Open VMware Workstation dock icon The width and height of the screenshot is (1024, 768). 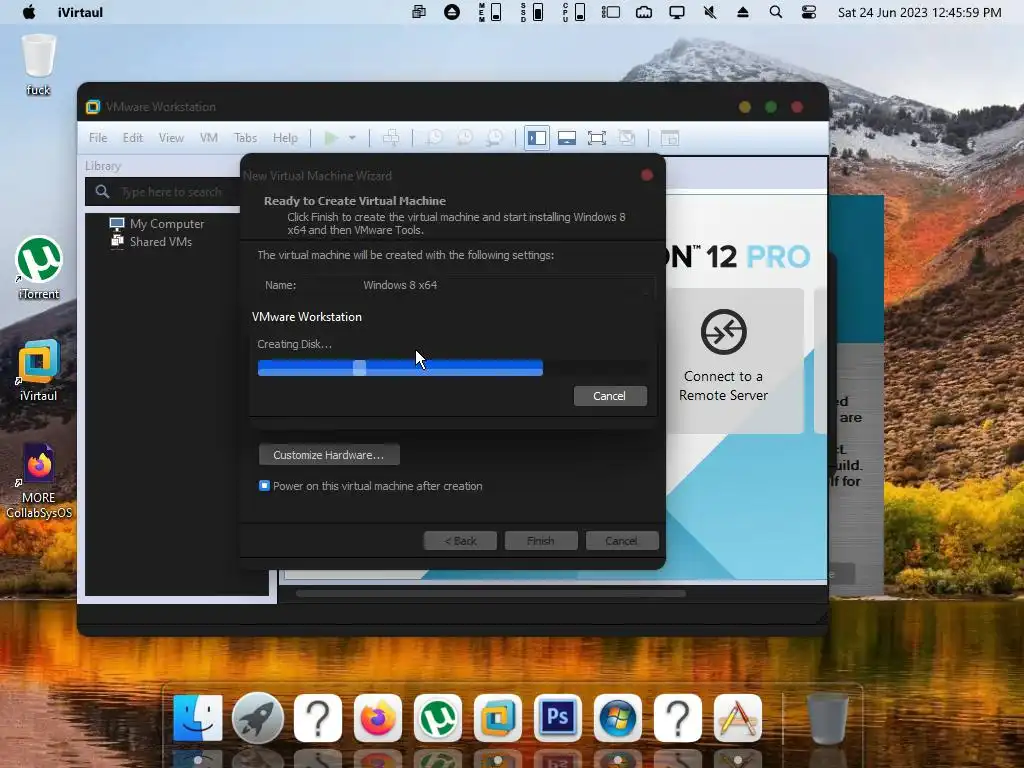click(498, 718)
